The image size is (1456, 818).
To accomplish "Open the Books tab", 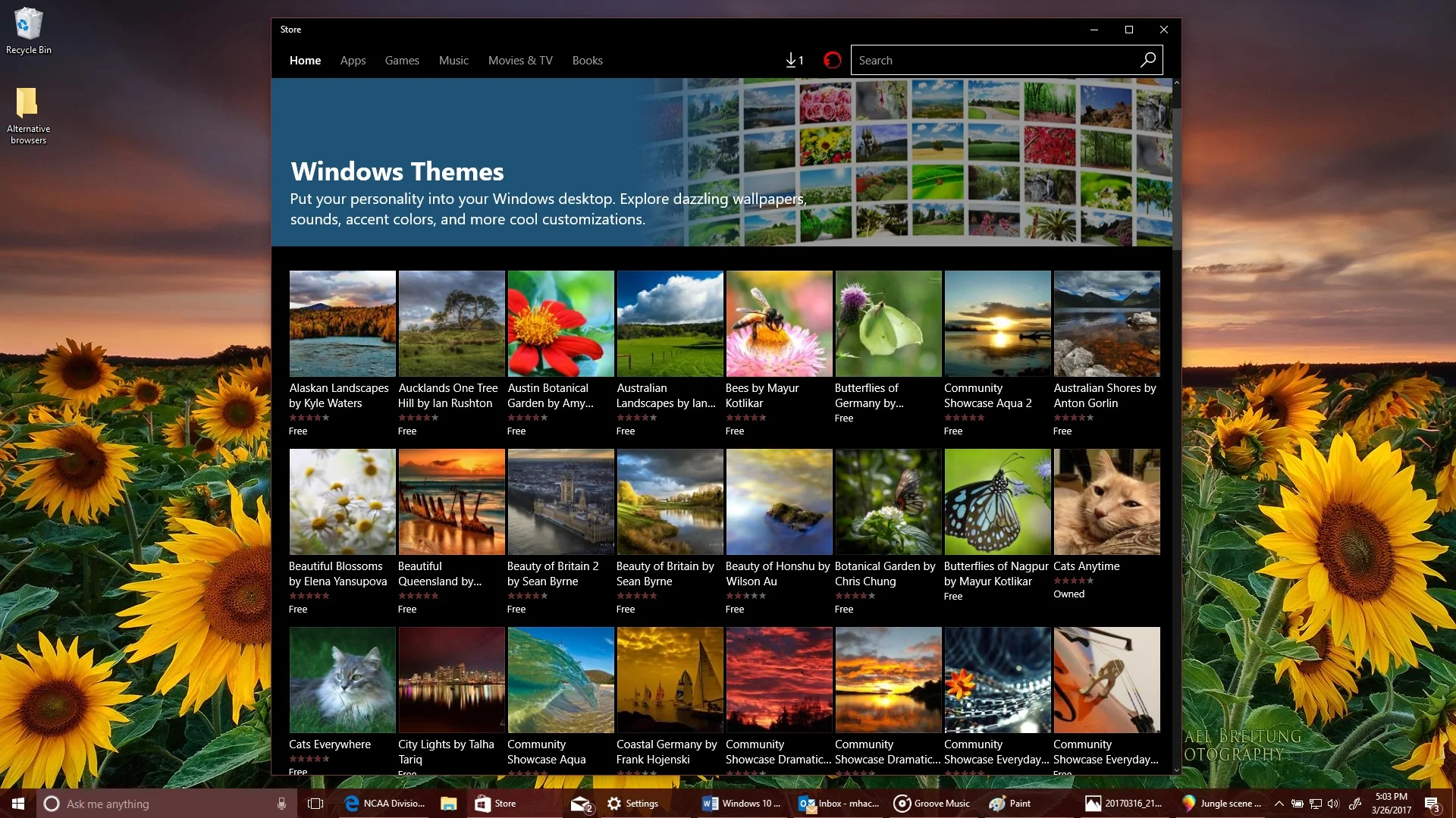I will [587, 60].
